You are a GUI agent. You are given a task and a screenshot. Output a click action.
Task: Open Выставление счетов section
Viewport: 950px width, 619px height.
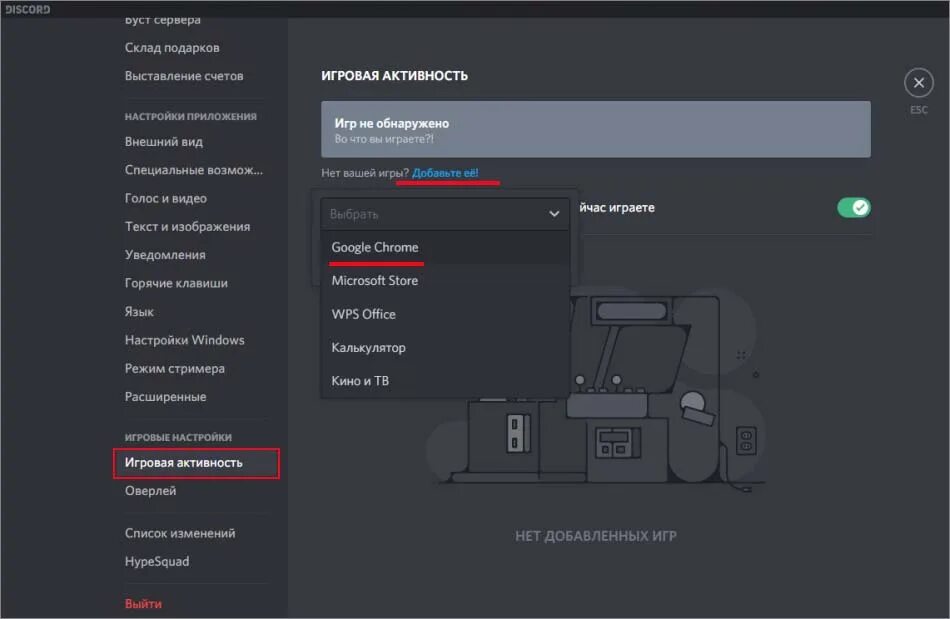click(184, 76)
